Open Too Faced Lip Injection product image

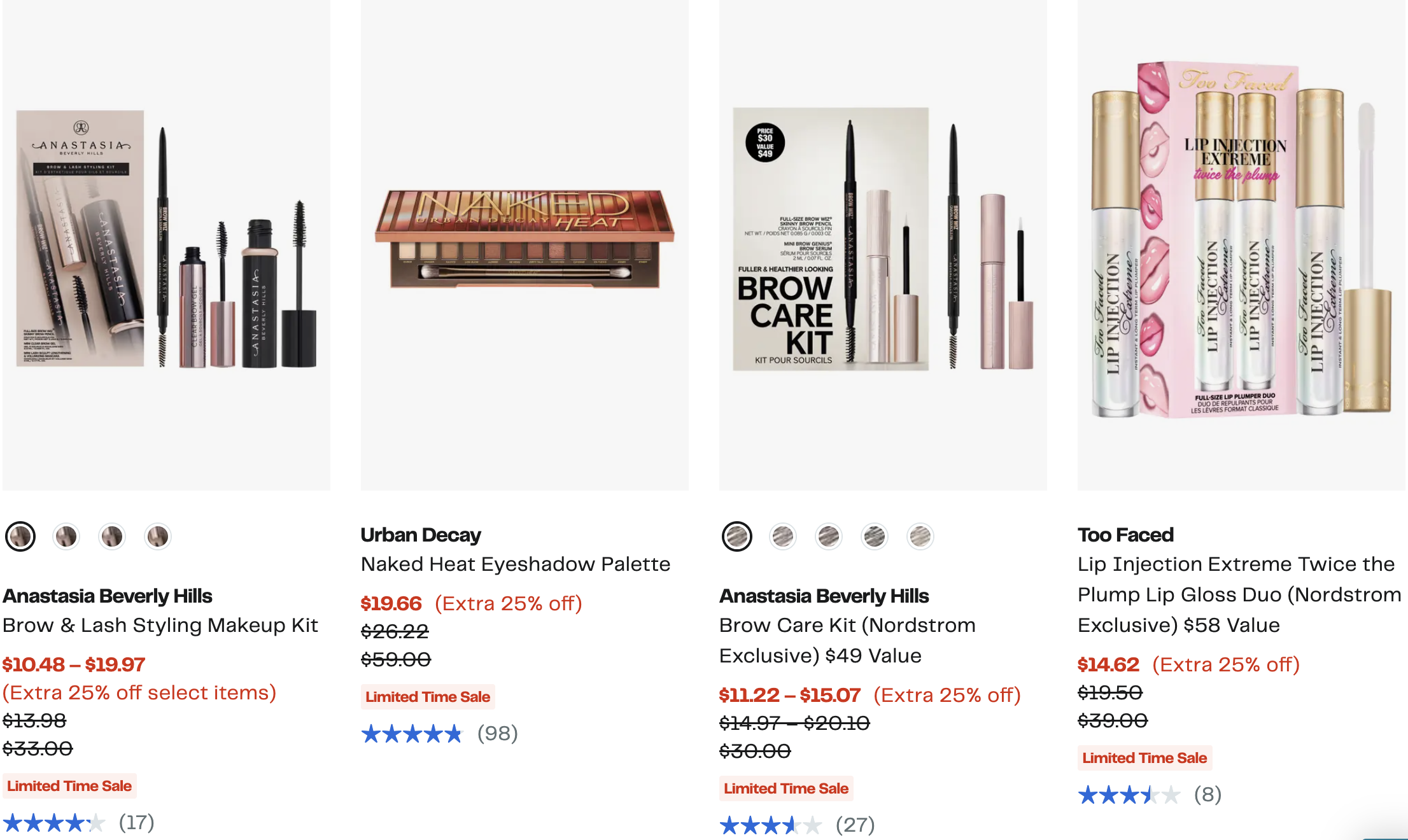coord(1241,245)
